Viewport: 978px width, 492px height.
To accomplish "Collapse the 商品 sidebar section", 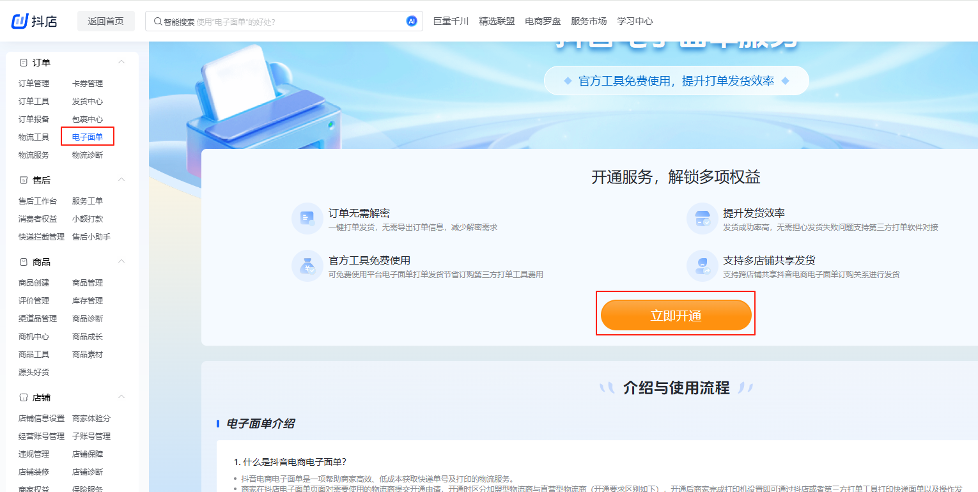I will click(x=122, y=262).
